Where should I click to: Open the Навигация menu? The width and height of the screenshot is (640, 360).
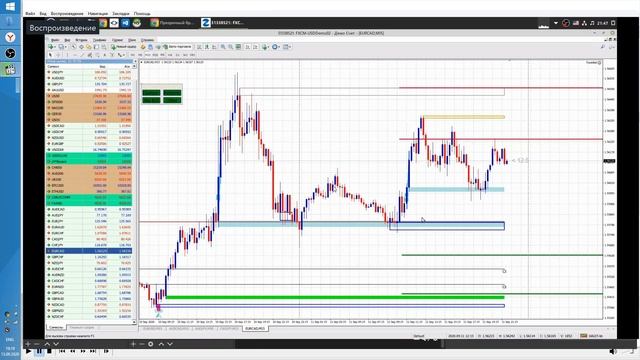(x=98, y=13)
